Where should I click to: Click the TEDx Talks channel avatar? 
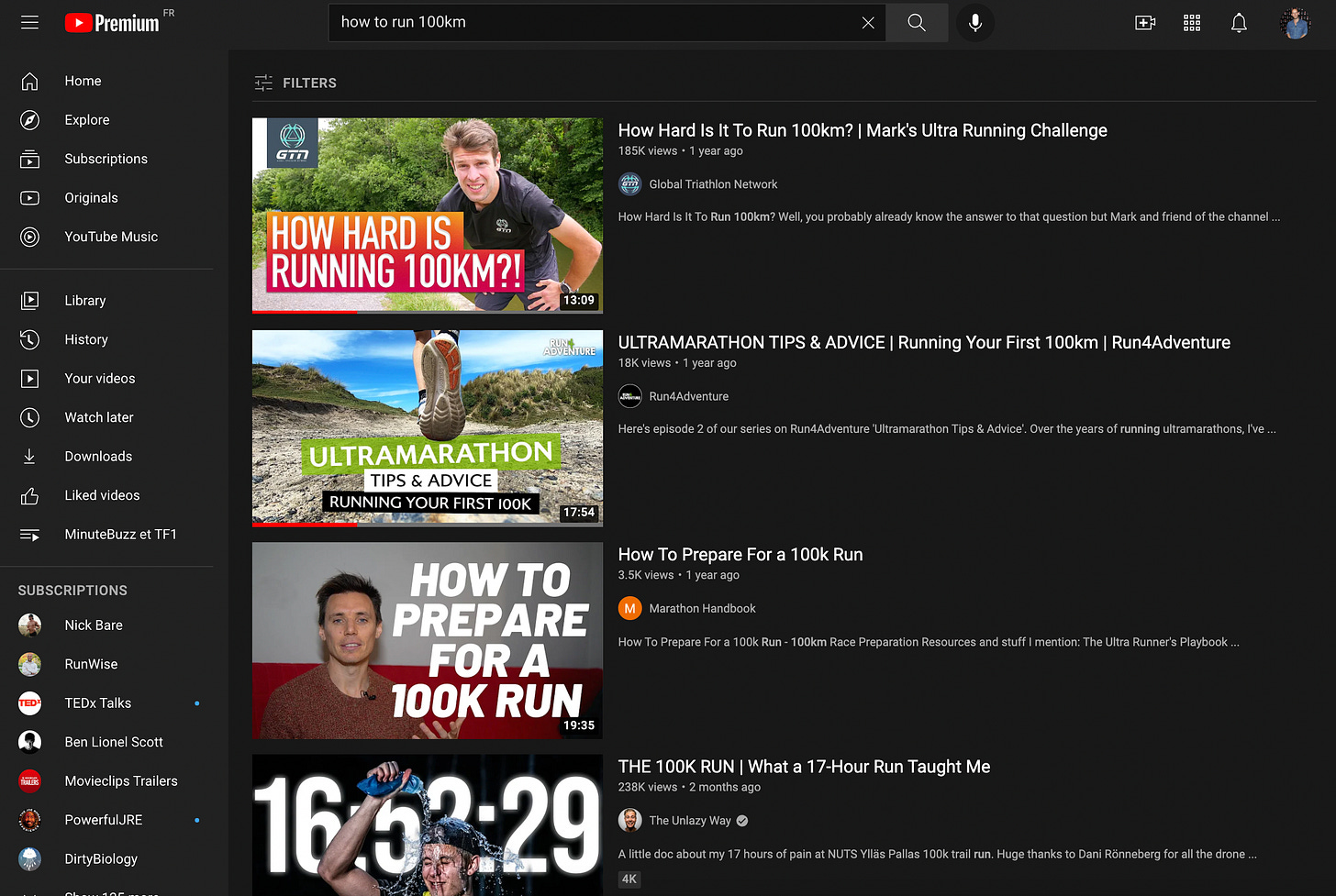[x=29, y=703]
